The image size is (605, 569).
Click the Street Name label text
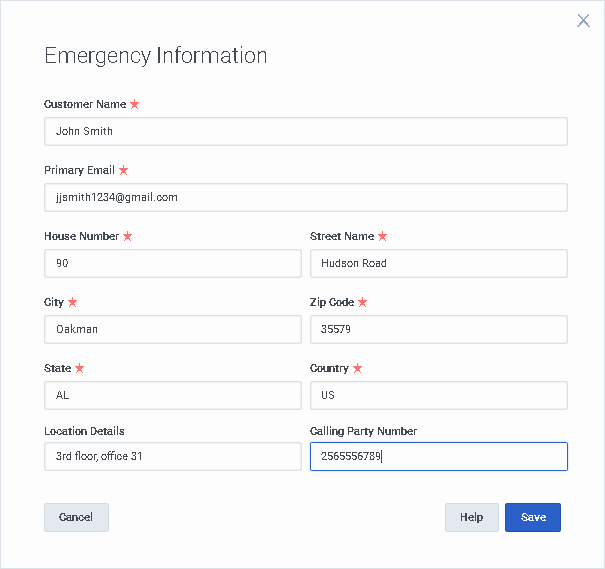point(342,236)
